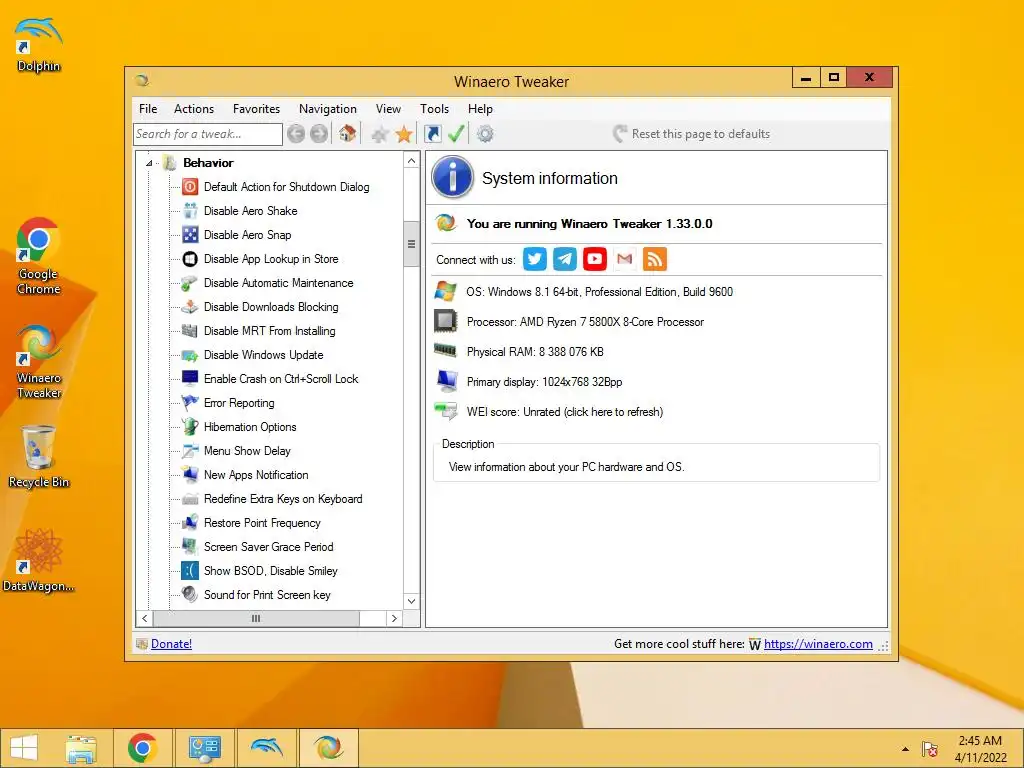Select Hibernation Options in tree

(x=249, y=427)
